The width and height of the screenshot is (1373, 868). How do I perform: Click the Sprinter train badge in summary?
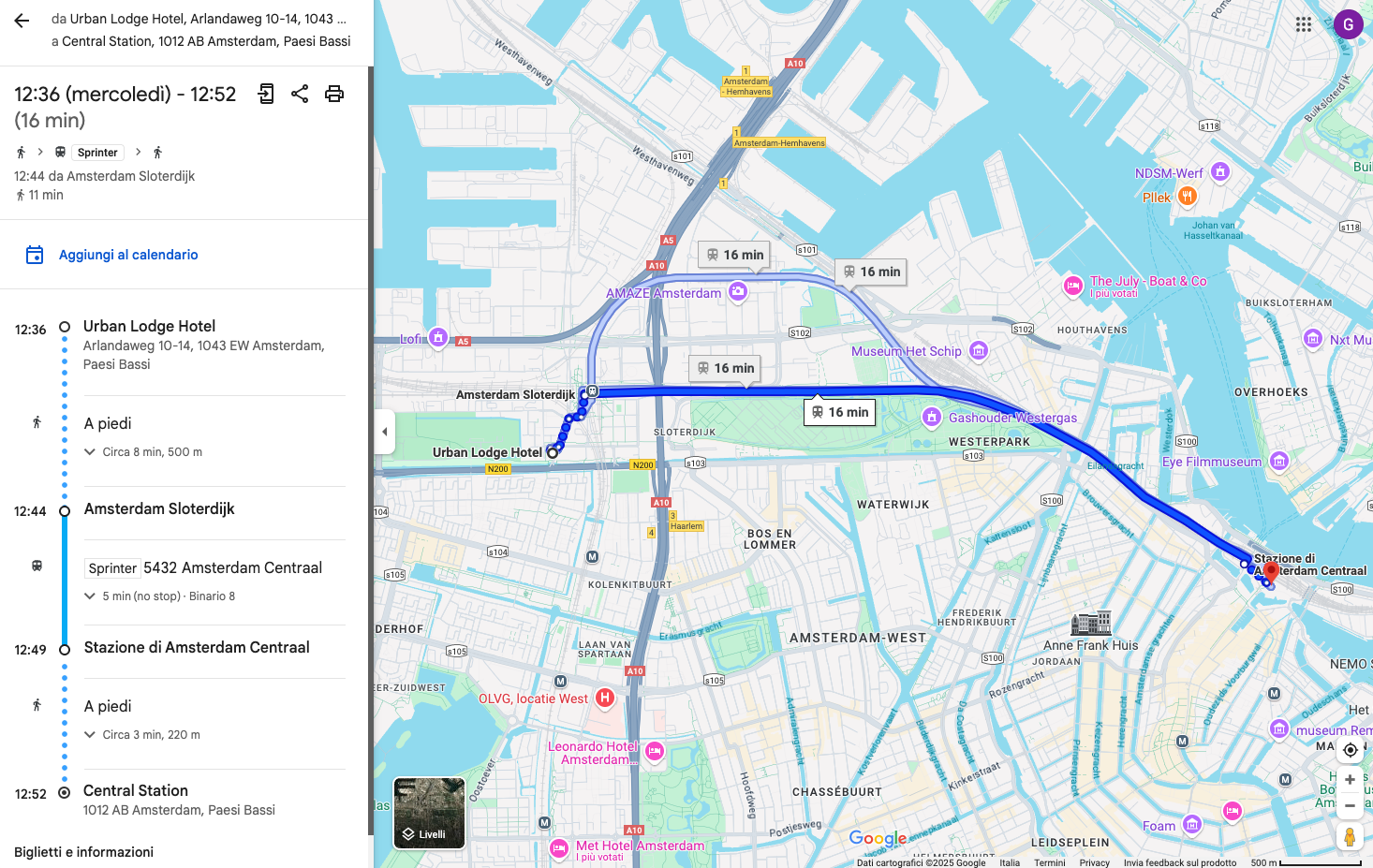click(x=97, y=153)
